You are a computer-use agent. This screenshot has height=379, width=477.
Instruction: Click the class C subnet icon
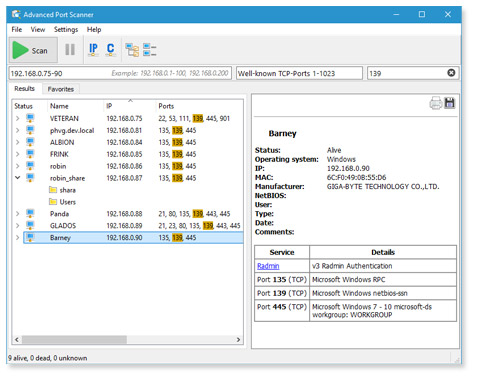tap(110, 50)
